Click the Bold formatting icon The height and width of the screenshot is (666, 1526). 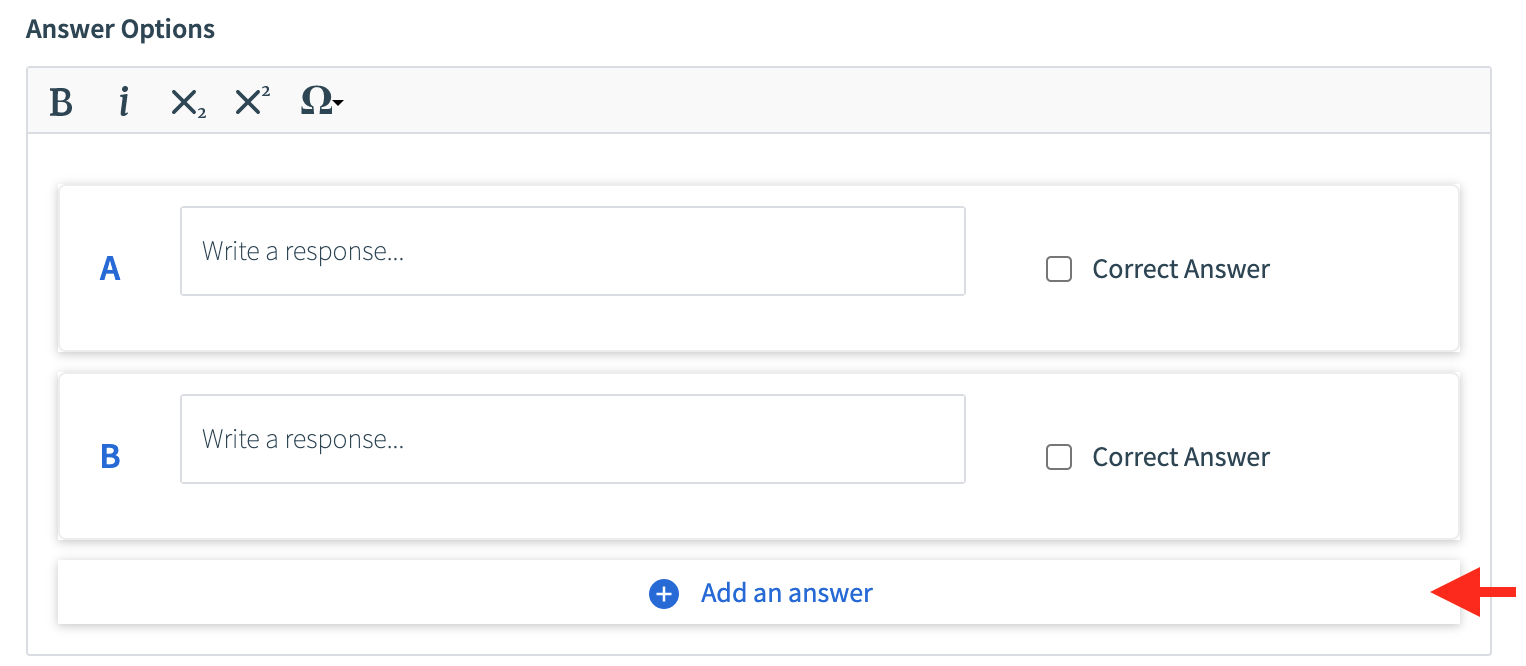[x=60, y=101]
